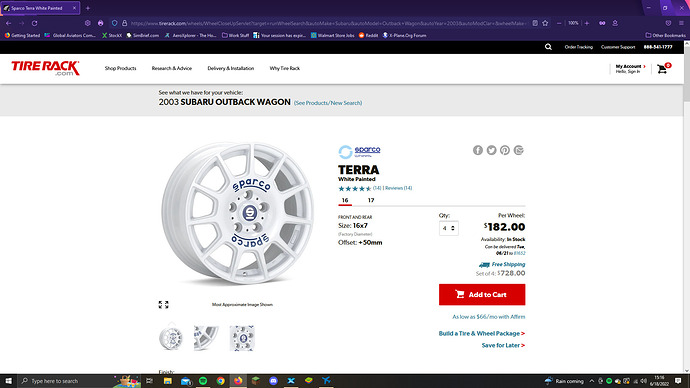This screenshot has width=690, height=388.
Task: Share the product via email icon
Action: pyautogui.click(x=518, y=150)
